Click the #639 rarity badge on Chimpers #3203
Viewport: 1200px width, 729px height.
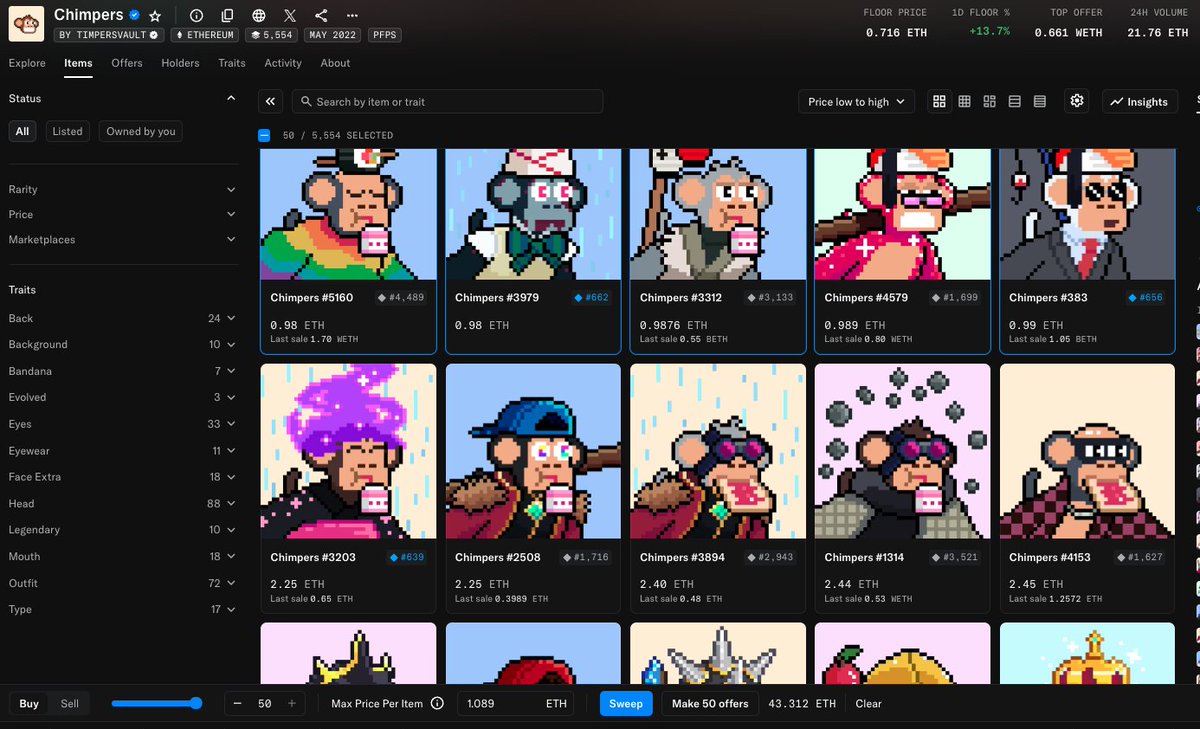406,557
